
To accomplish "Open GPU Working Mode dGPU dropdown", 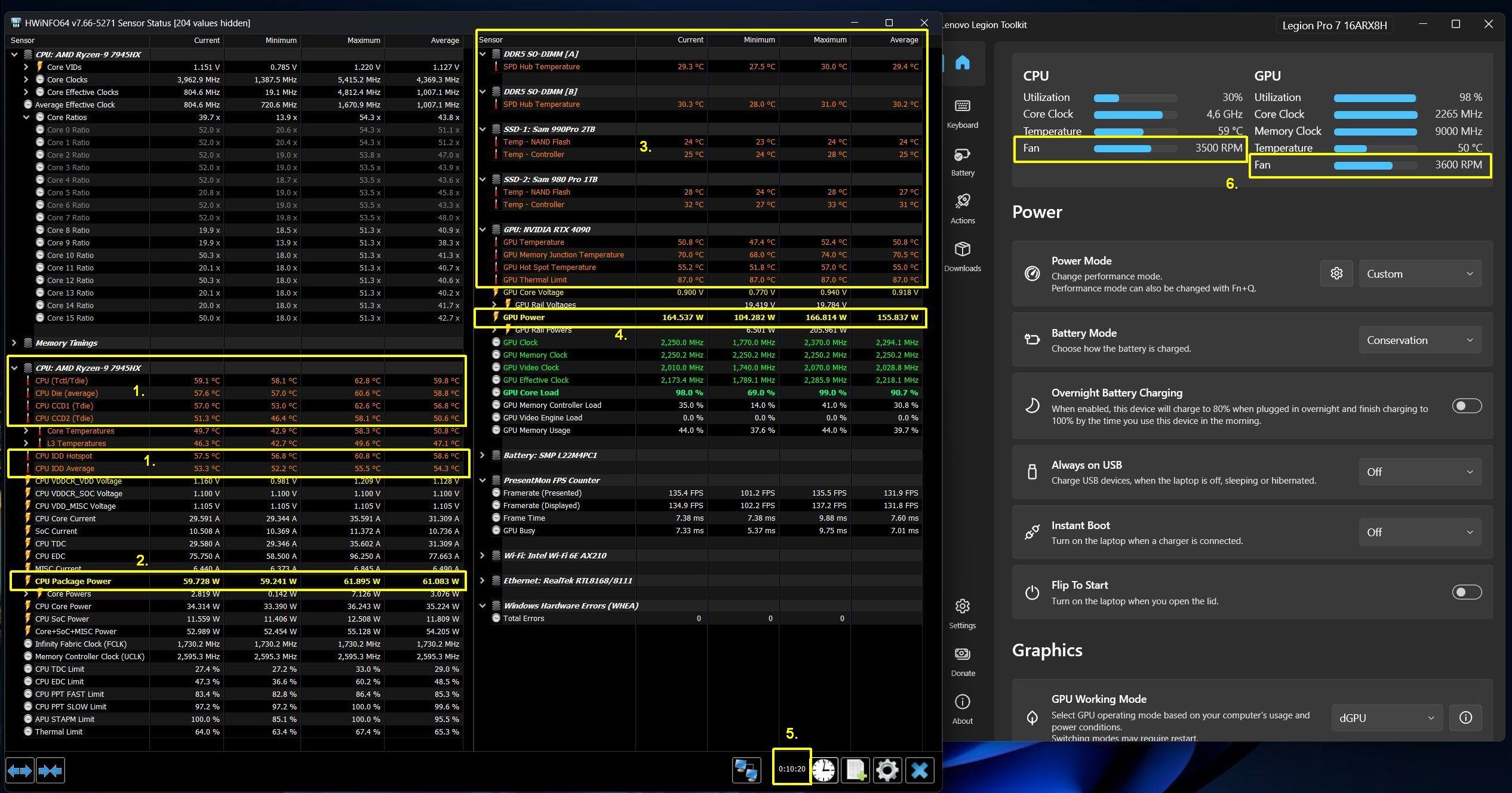I will [x=1387, y=717].
